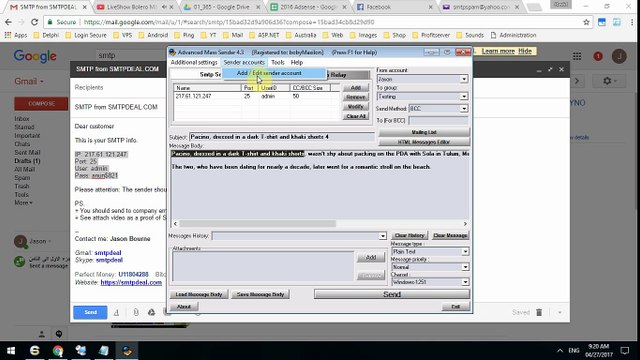Click Gmail COMPOSE button
The image size is (640, 360).
(41, 104)
